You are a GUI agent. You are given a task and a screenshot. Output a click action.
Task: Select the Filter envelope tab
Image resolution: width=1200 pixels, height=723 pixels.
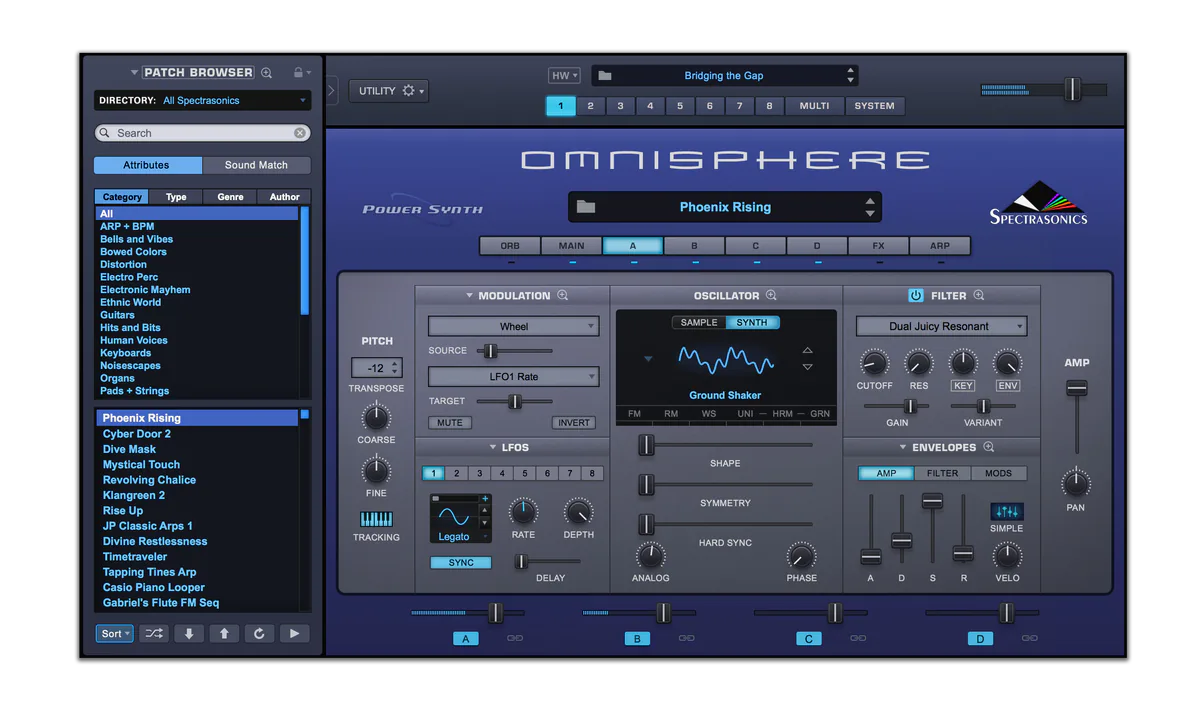[x=942, y=474]
